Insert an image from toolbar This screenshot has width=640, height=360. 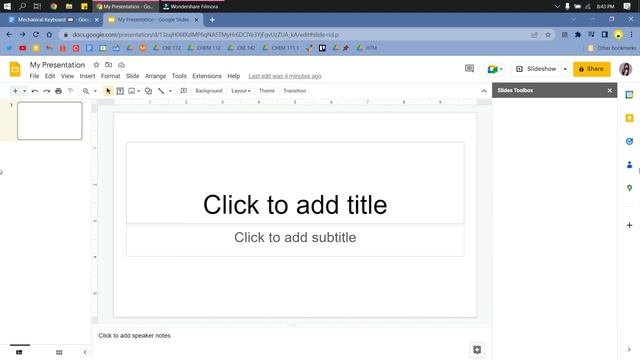pyautogui.click(x=131, y=91)
